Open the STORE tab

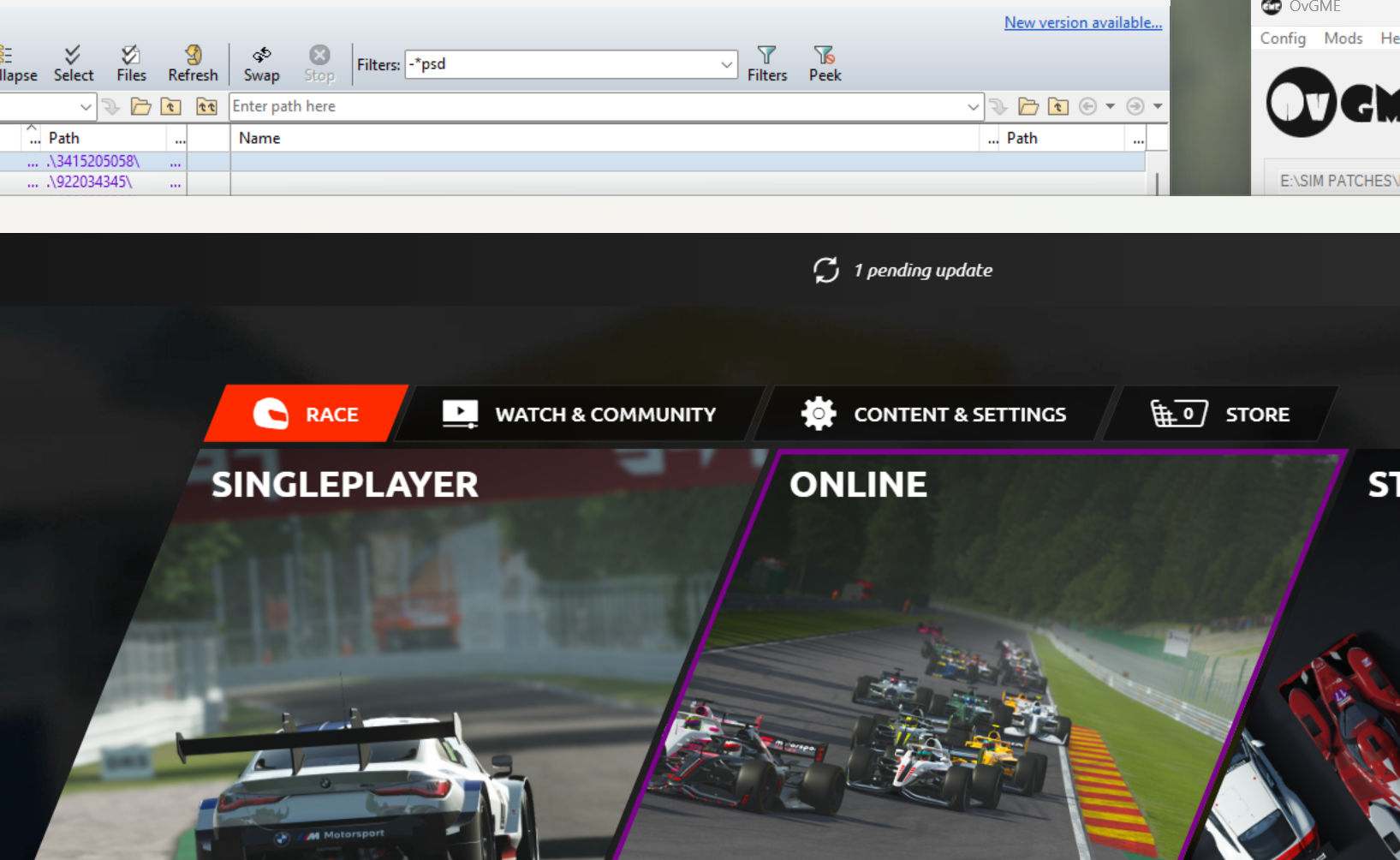(1220, 414)
